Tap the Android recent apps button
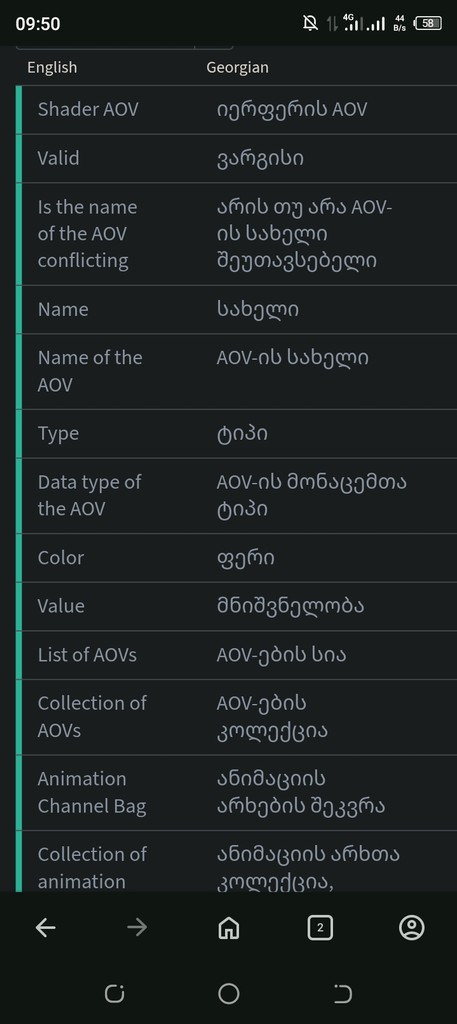 (x=114, y=994)
